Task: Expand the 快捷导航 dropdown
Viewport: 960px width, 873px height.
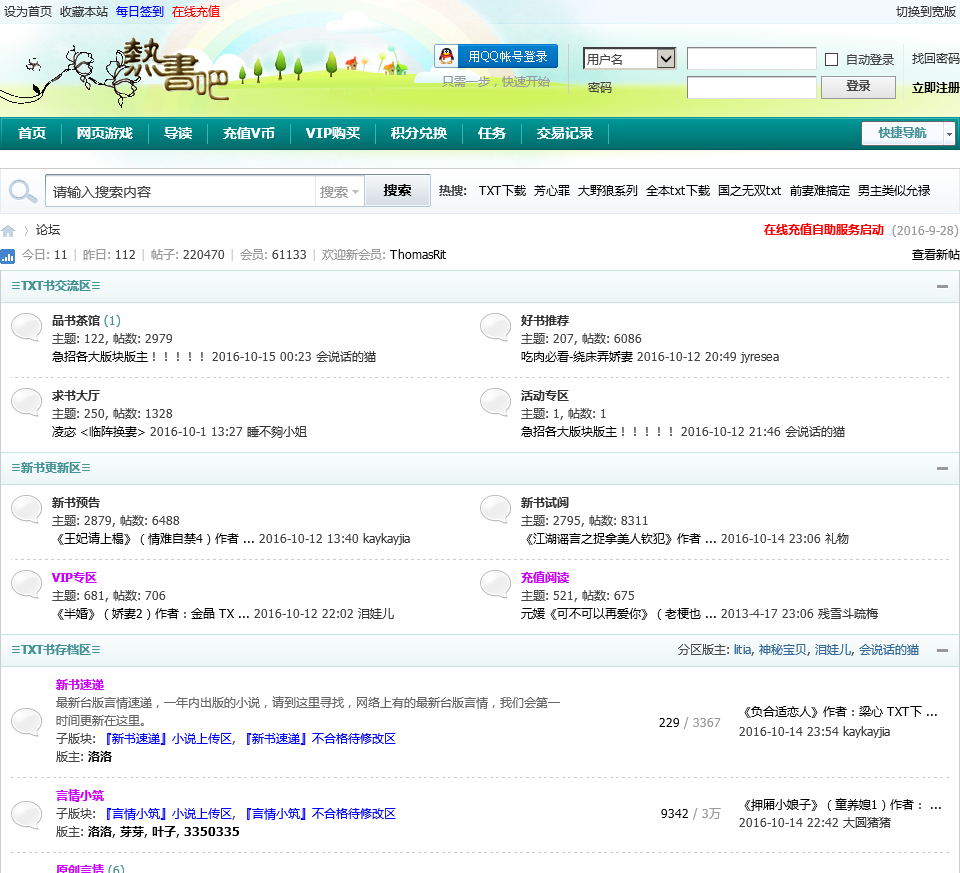Action: tap(948, 133)
